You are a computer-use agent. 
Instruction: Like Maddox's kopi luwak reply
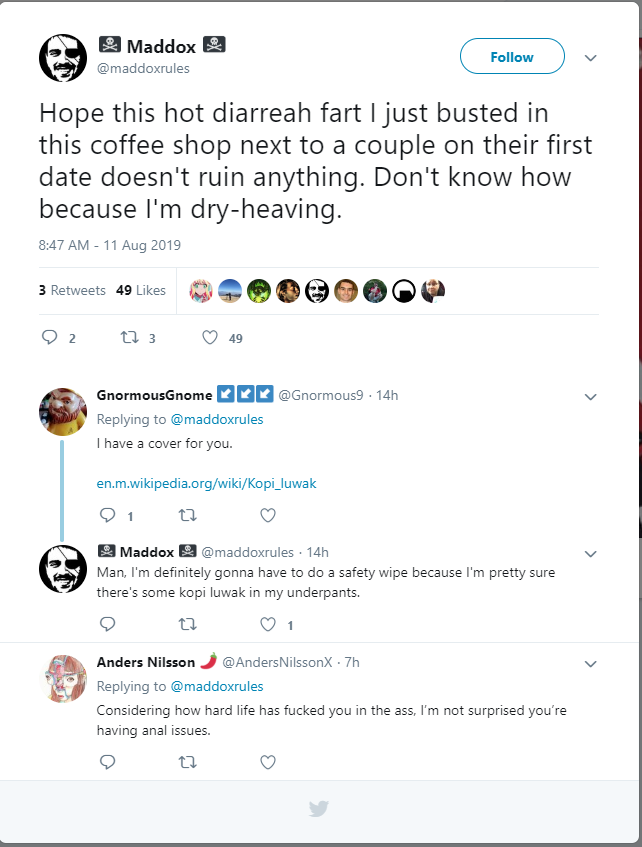click(267, 625)
